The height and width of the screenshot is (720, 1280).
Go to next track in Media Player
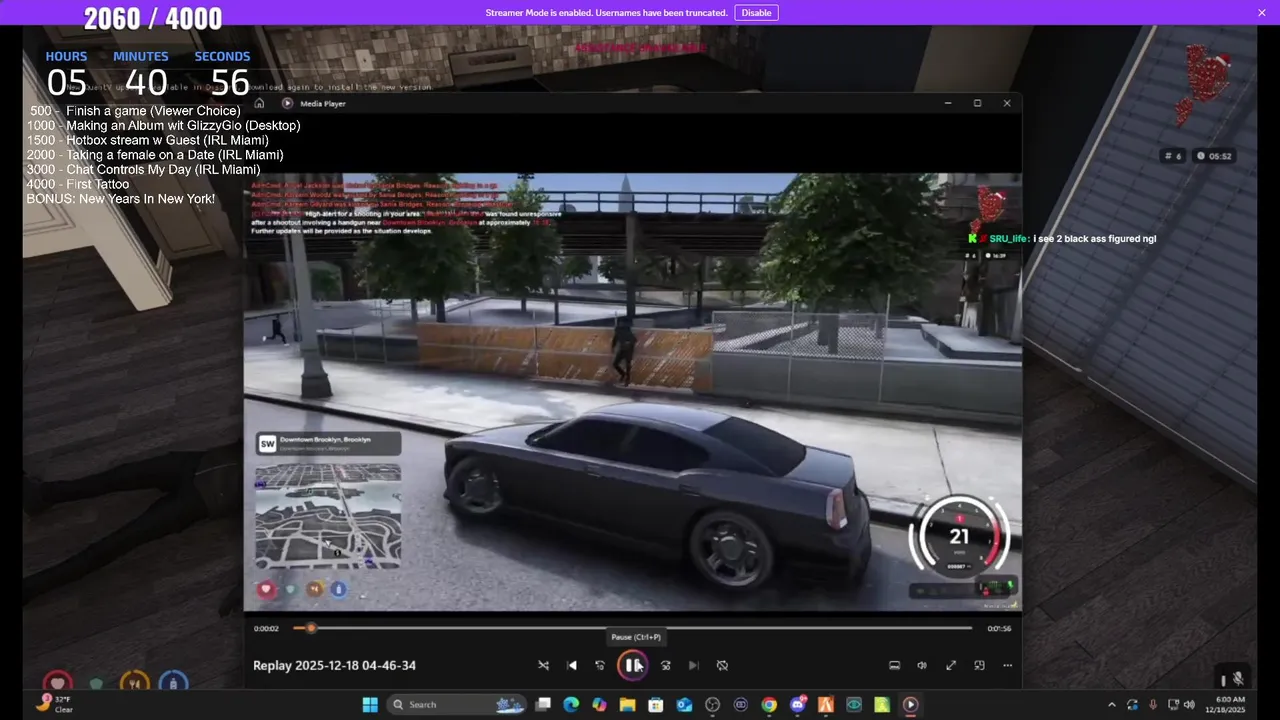pos(693,665)
